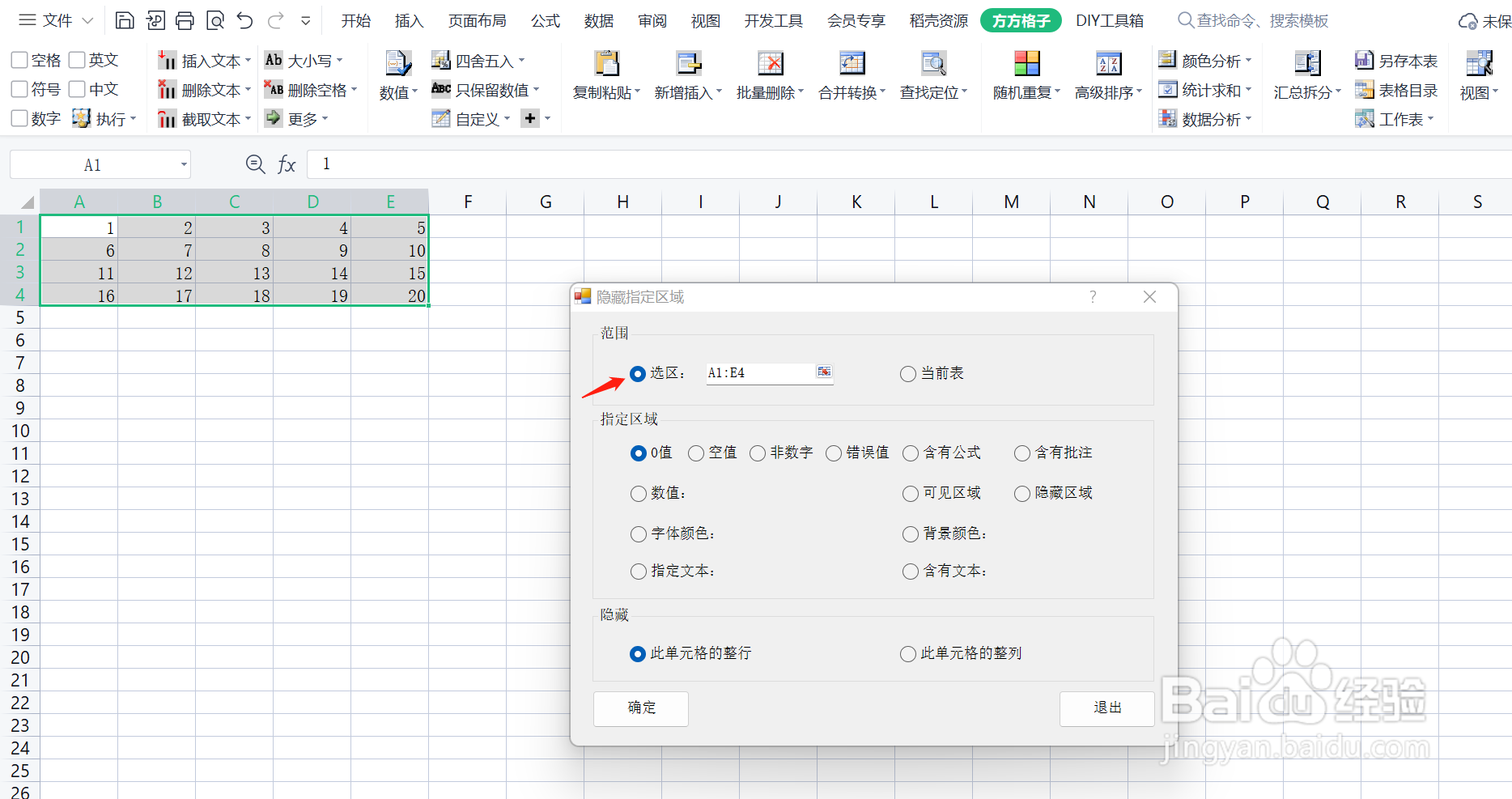Select the 含有公式 radio button

point(911,453)
